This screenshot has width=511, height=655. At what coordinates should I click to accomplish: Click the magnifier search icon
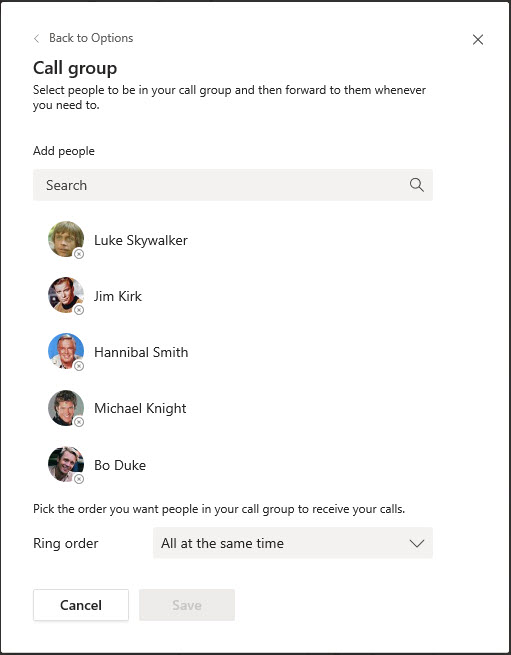tap(417, 185)
